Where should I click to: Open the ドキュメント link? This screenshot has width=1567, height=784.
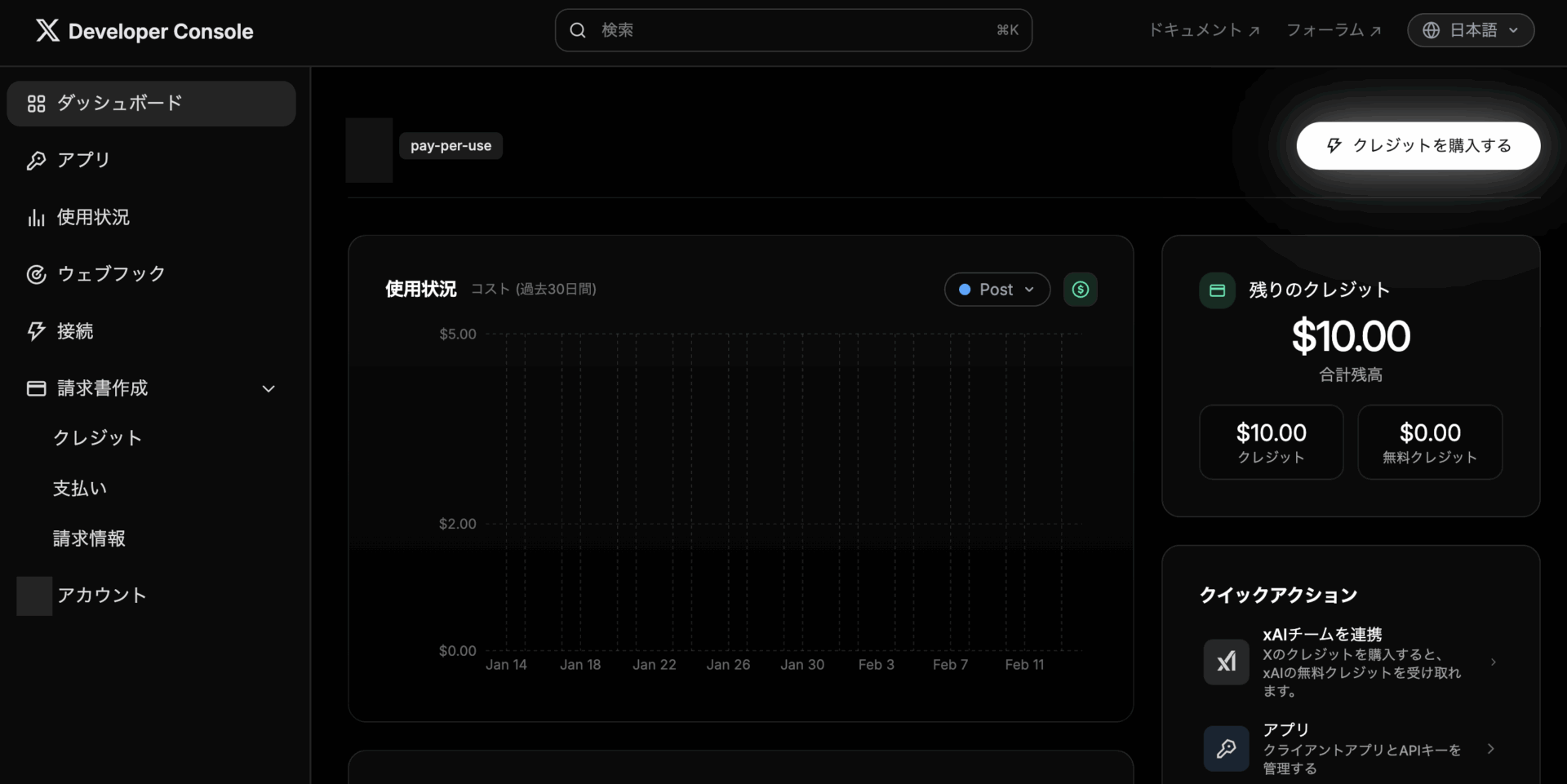click(1204, 29)
